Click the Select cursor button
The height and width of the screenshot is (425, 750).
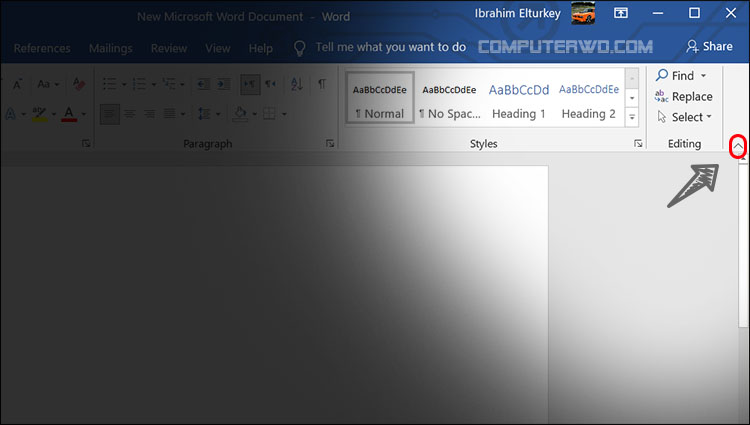pyautogui.click(x=680, y=117)
